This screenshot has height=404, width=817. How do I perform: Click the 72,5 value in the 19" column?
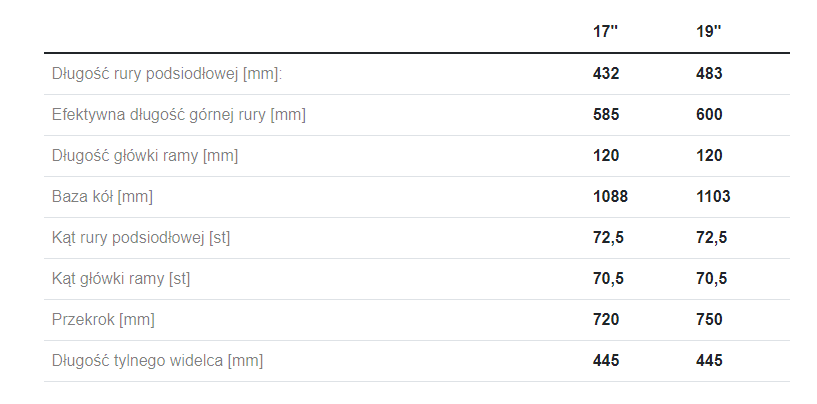point(711,237)
